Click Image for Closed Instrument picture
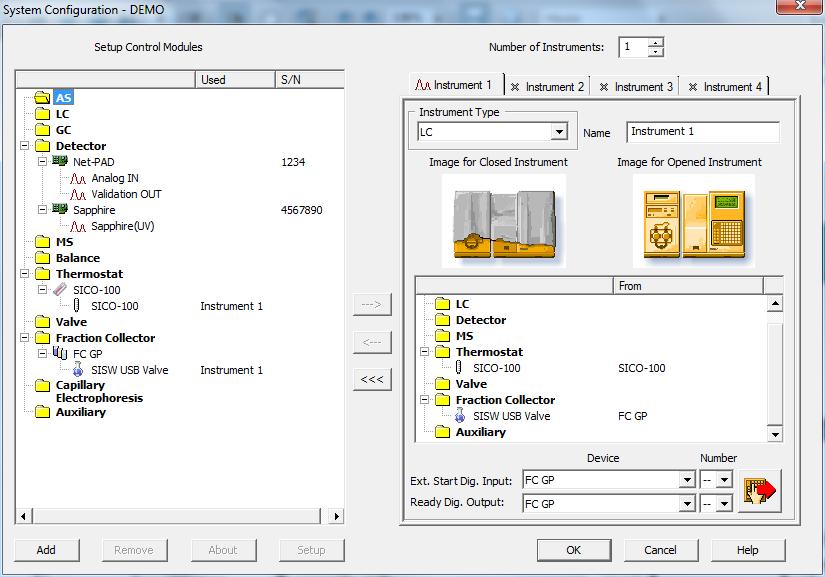 click(504, 221)
